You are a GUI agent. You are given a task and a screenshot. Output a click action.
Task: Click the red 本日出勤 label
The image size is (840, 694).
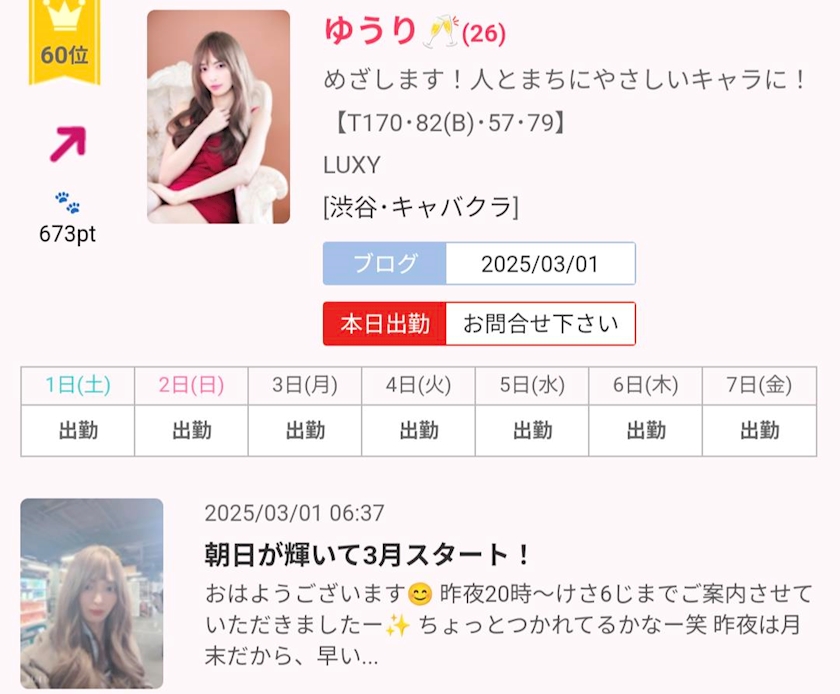[x=385, y=324]
